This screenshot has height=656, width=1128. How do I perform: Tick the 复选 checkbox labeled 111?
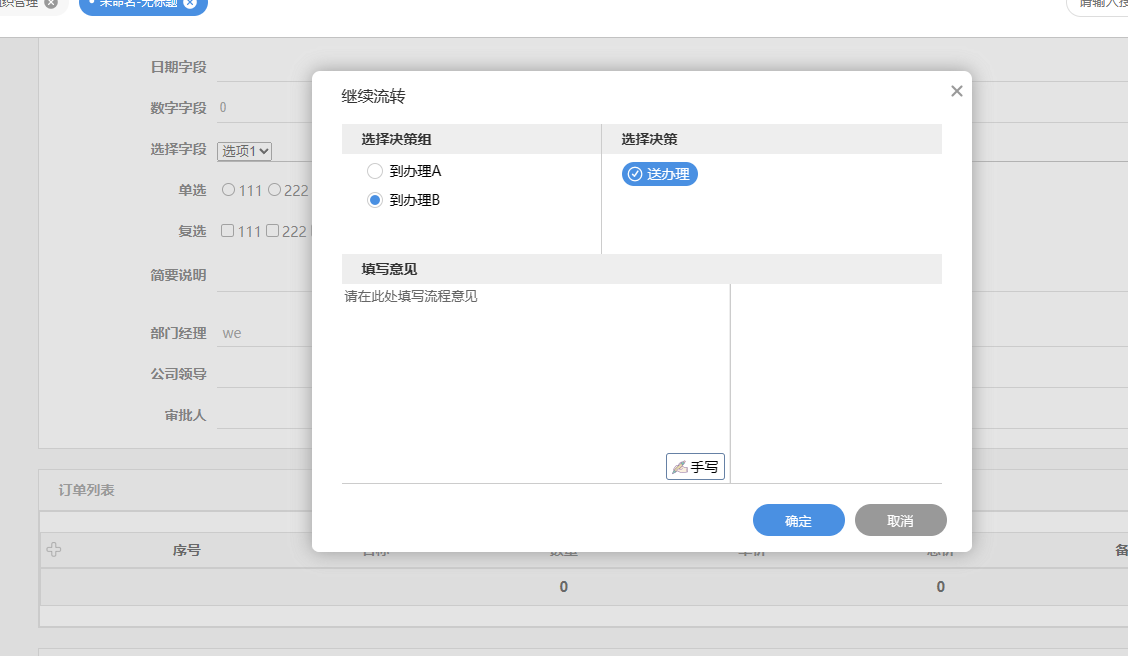(x=228, y=231)
